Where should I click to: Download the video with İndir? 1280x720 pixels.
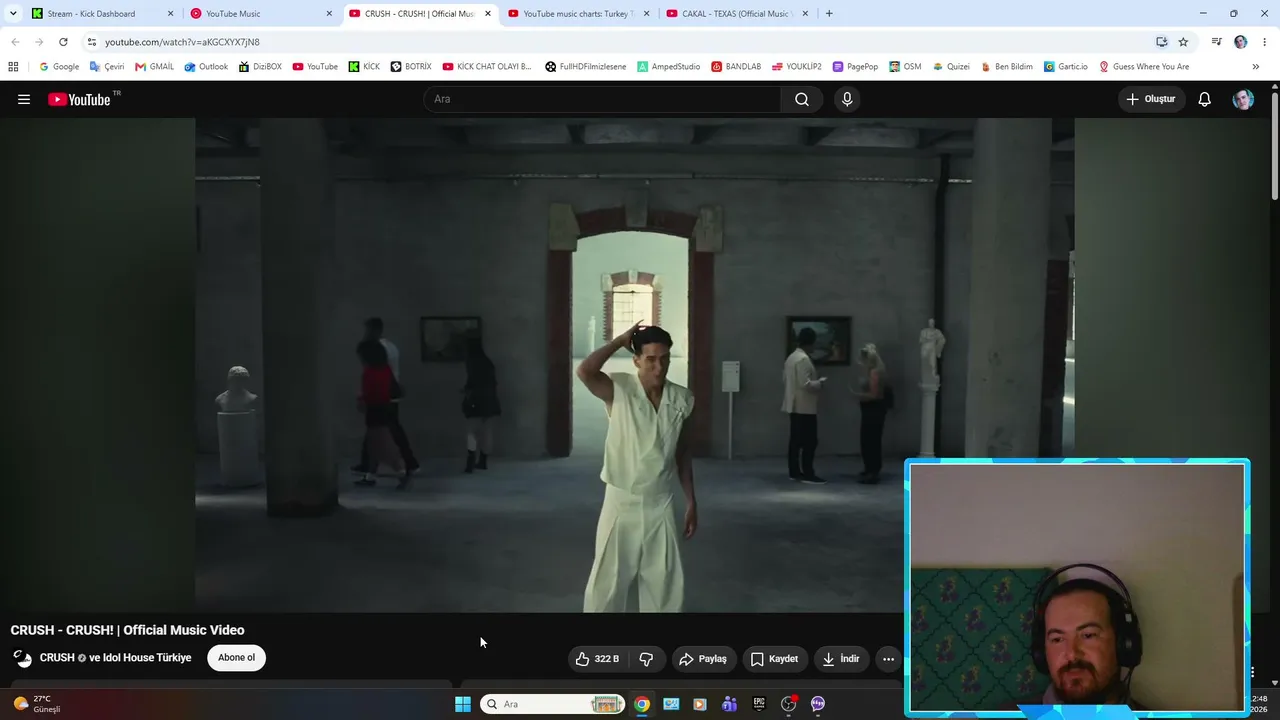[841, 659]
